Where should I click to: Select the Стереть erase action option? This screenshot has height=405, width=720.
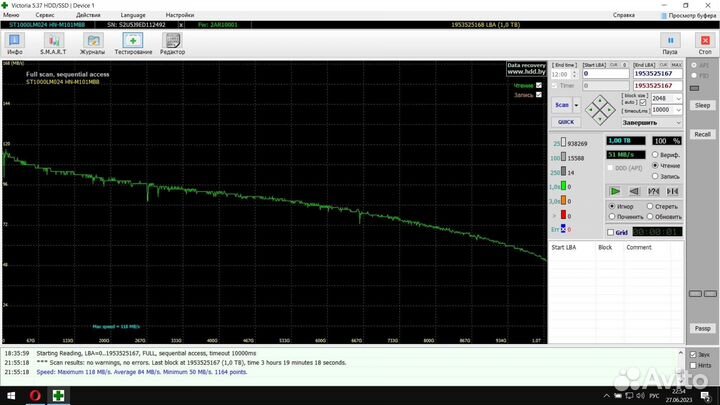(652, 207)
